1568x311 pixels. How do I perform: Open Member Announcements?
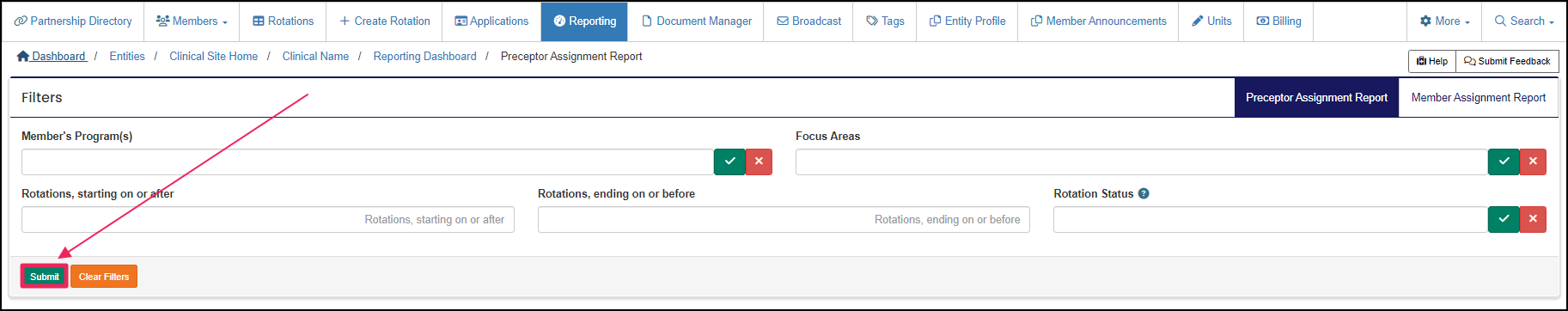coord(1098,21)
